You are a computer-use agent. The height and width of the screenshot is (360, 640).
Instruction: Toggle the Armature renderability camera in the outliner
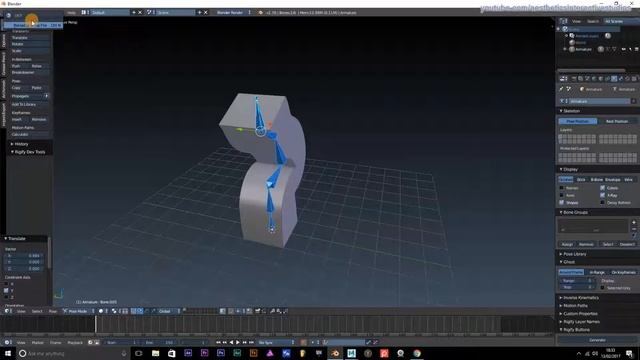[637, 49]
